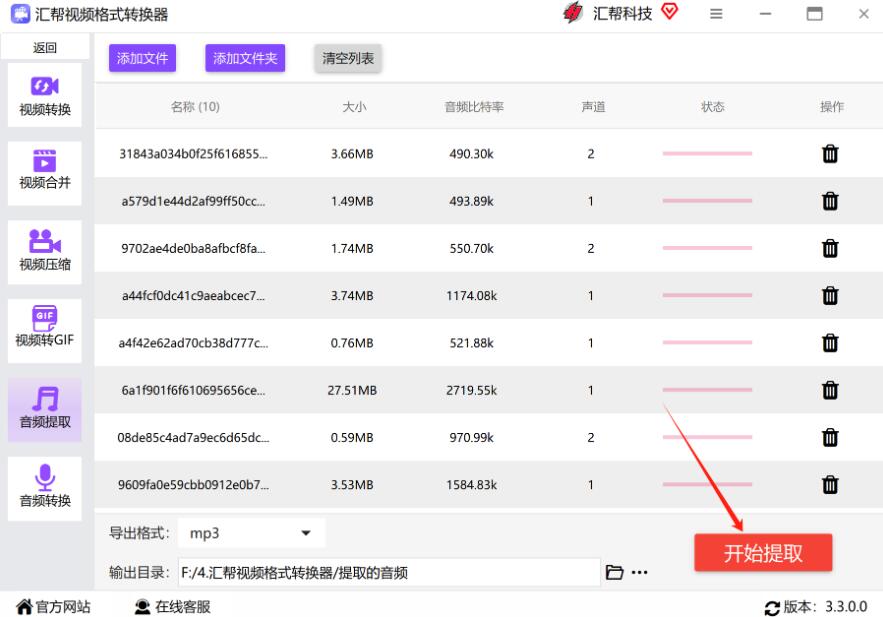
Task: Click trash icon for 6a1f901f6f610695656ce
Action: click(x=830, y=390)
